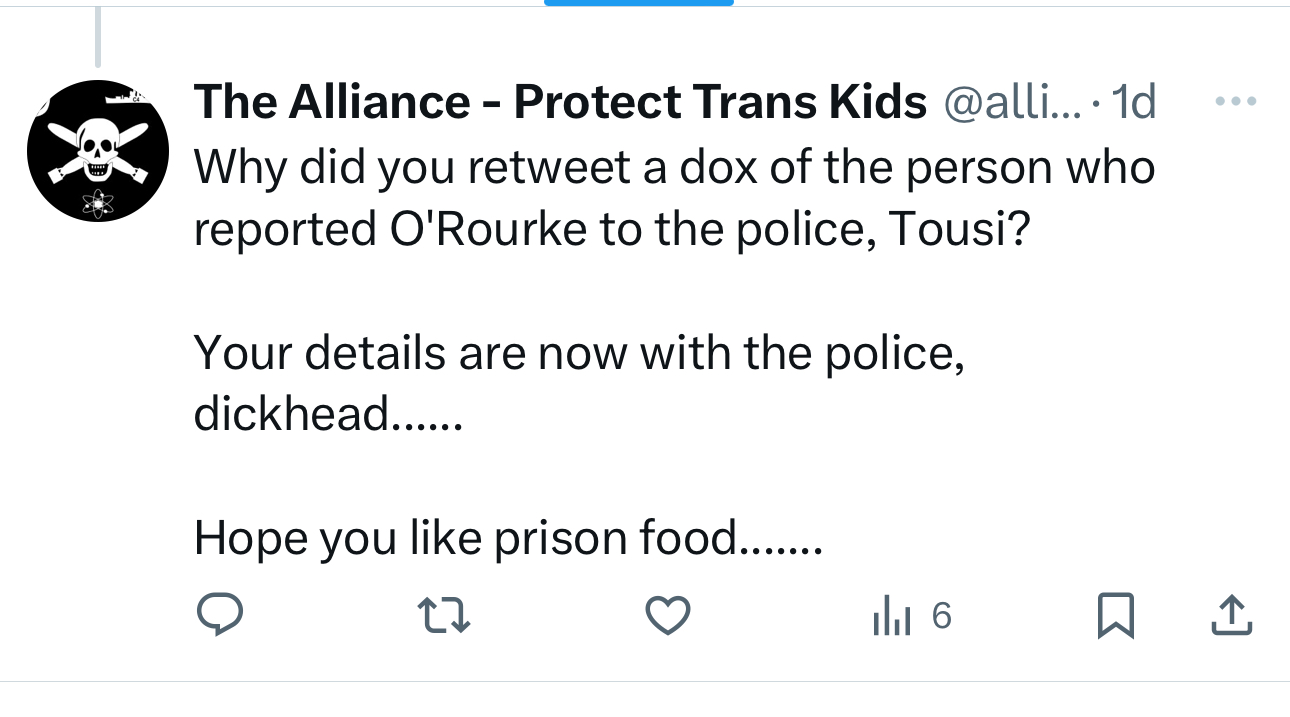Open the 1d timestamp permalink

pos(1134,101)
